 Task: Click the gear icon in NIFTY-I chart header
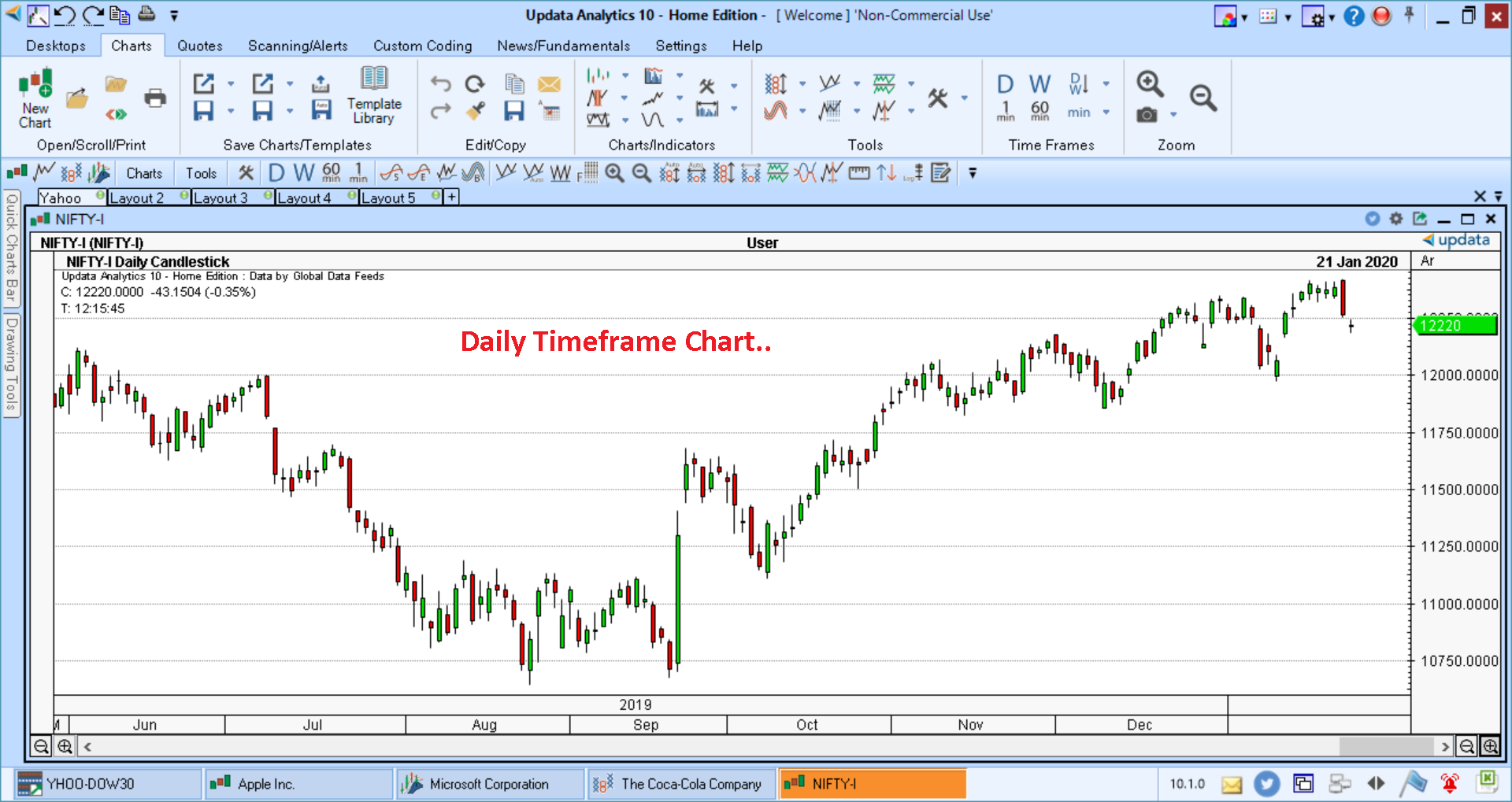(x=1396, y=219)
